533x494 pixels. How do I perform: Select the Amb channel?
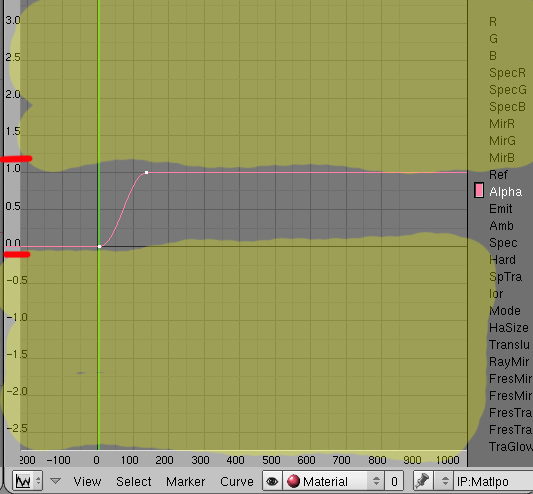click(x=501, y=226)
